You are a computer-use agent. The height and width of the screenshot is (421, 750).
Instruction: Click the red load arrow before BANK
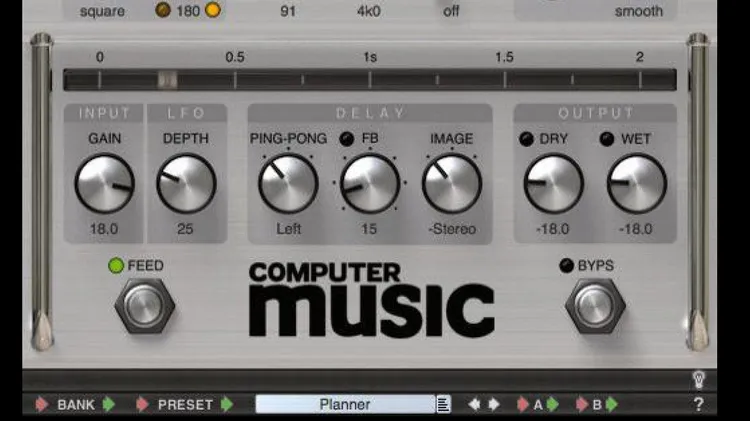[x=42, y=405]
